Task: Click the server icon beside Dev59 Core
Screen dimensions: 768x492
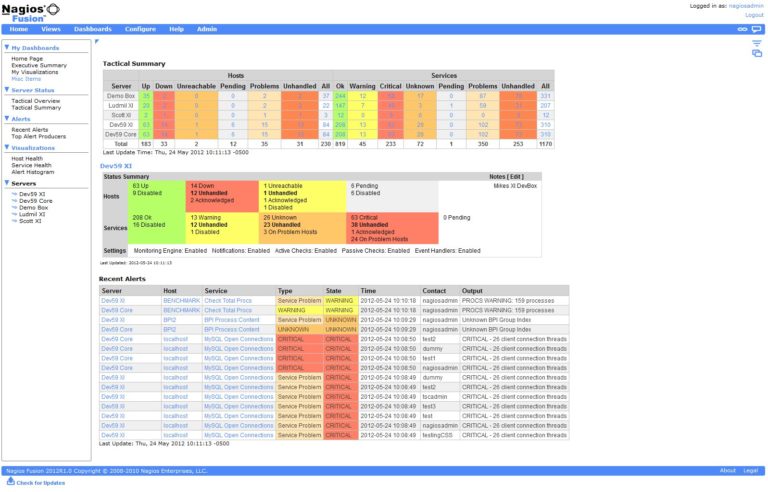Action: 14,200
